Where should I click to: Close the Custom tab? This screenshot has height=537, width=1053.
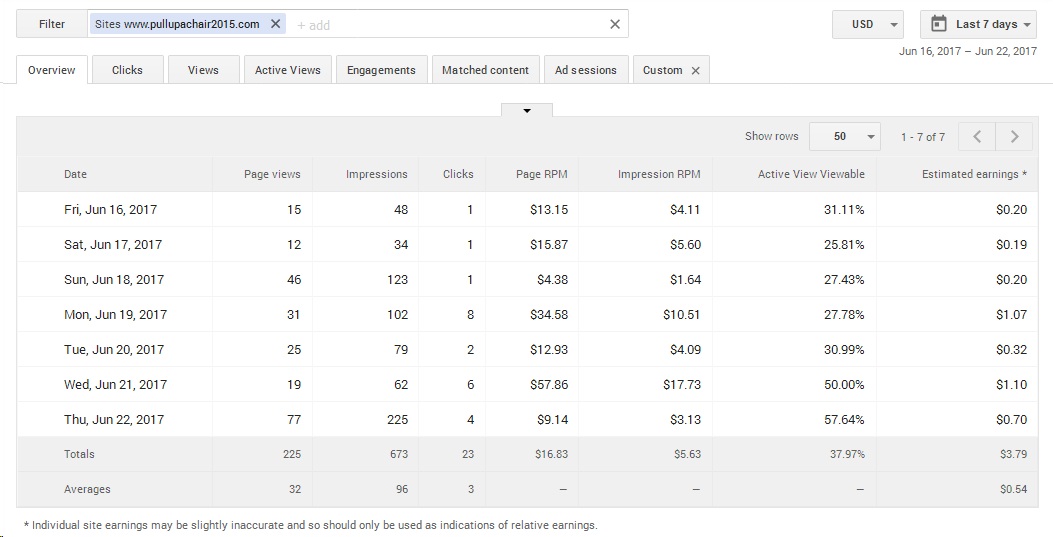coord(696,70)
